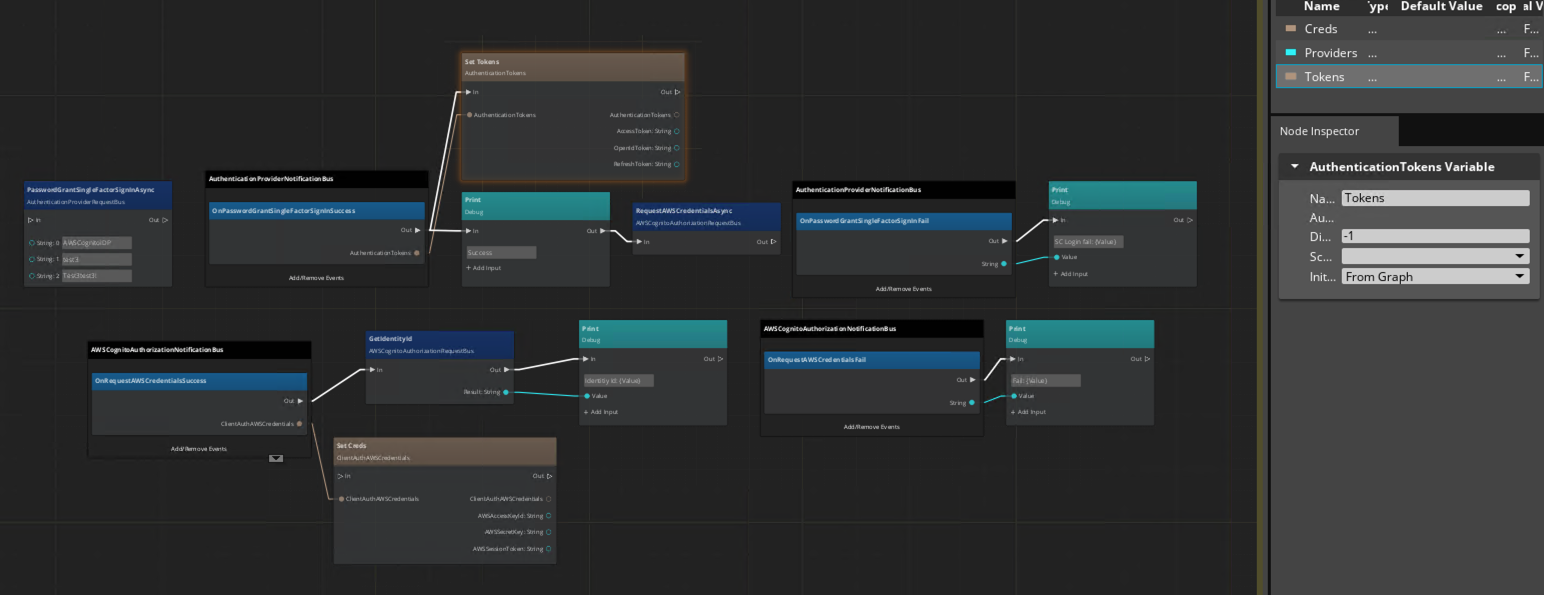Click Add/Remove Events under OnPasswordGrantSingleFactorSignInSuccess

coord(316,278)
